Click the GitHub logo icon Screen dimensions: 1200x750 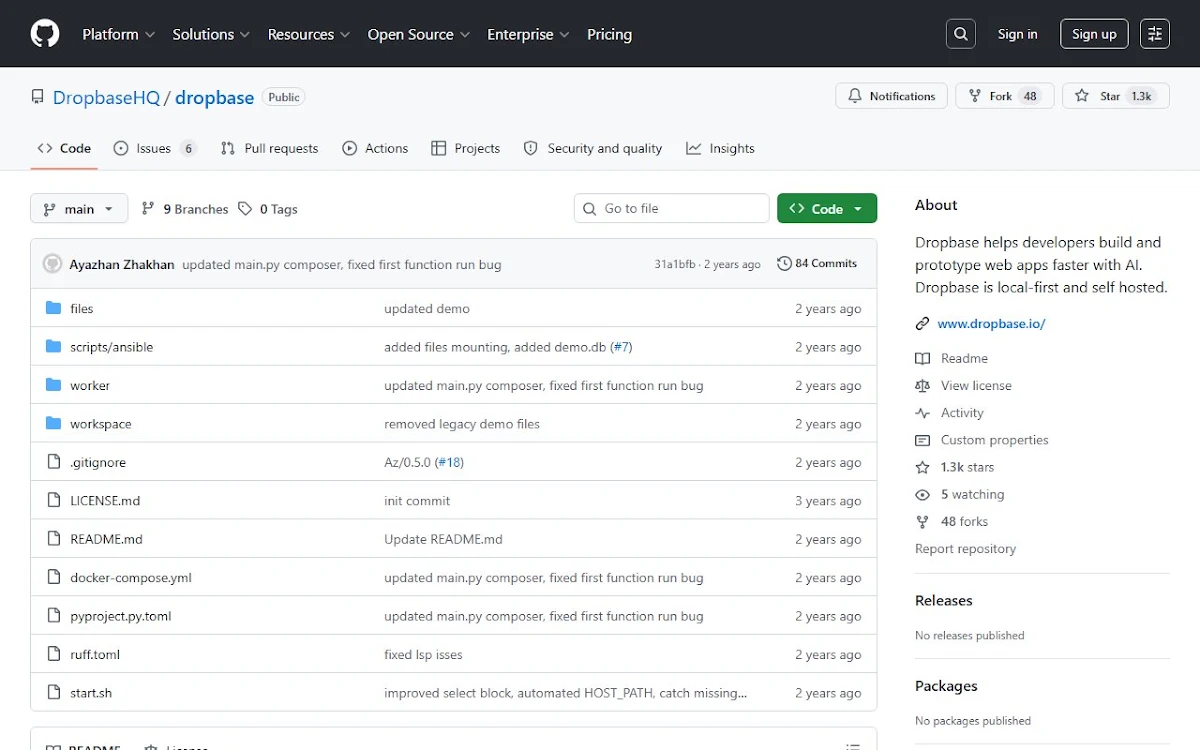click(45, 34)
